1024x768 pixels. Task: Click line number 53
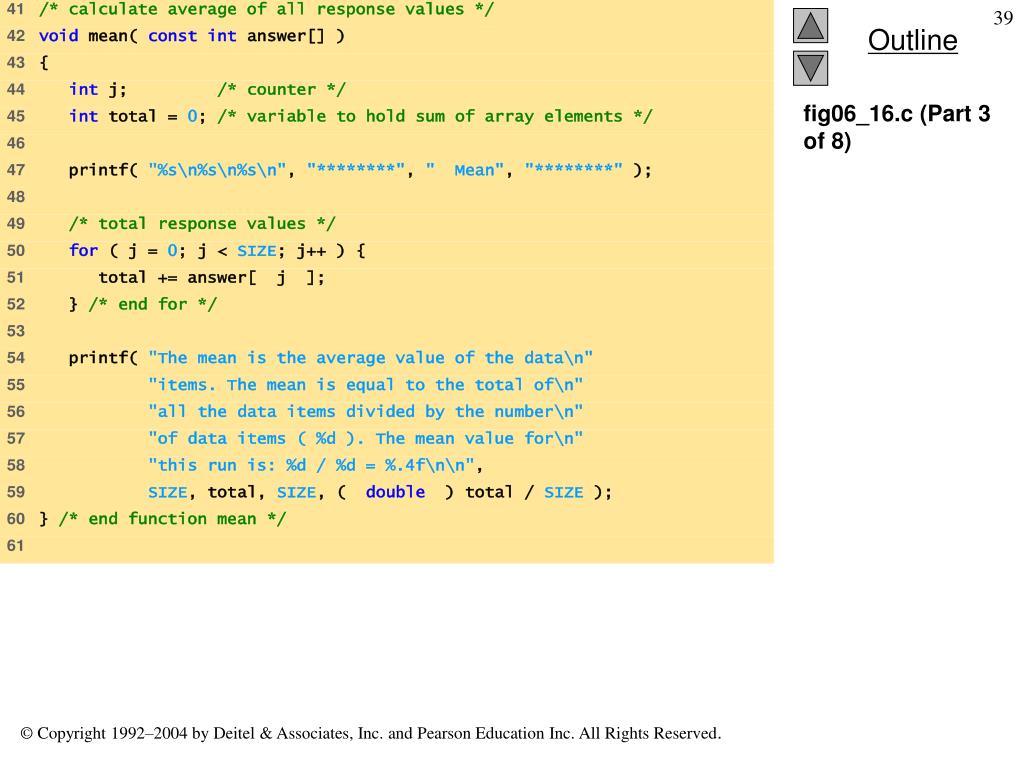(x=16, y=331)
